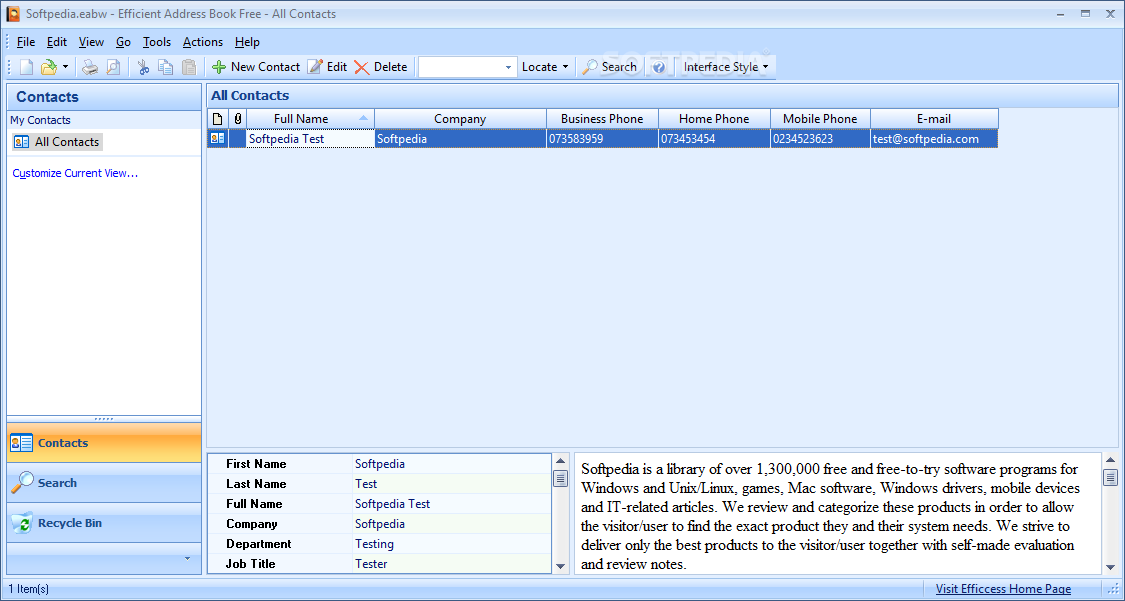Click business phone 073583959

pyautogui.click(x=602, y=138)
